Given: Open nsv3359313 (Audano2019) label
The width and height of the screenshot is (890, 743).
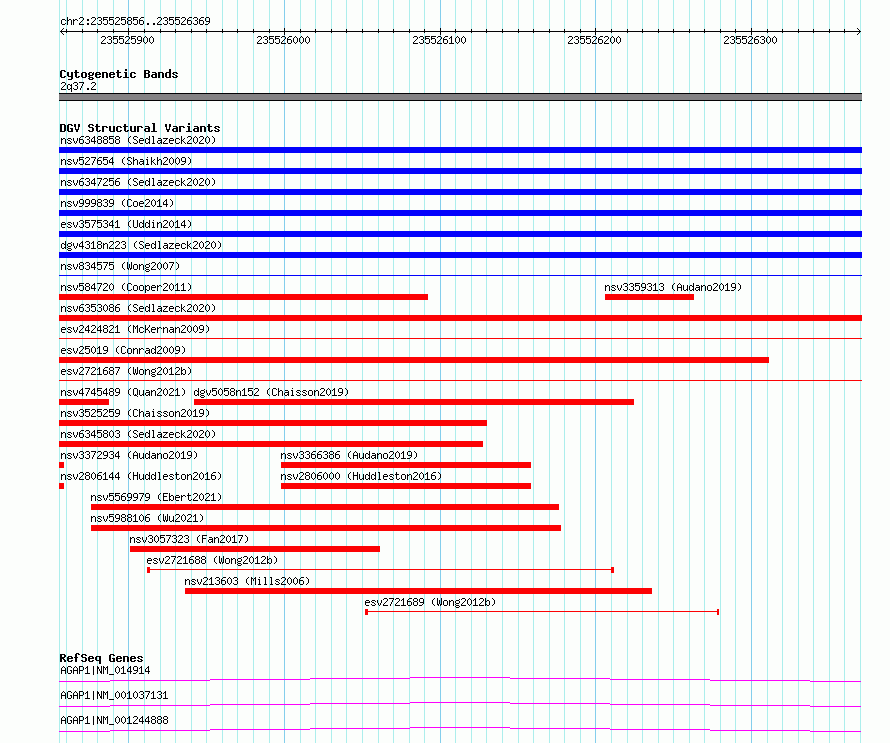Looking at the screenshot, I should click(x=673, y=287).
